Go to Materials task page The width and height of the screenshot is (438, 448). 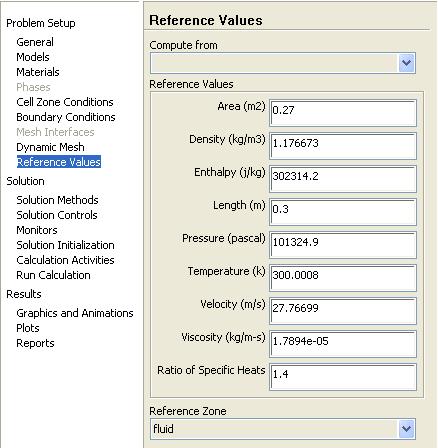[38, 72]
